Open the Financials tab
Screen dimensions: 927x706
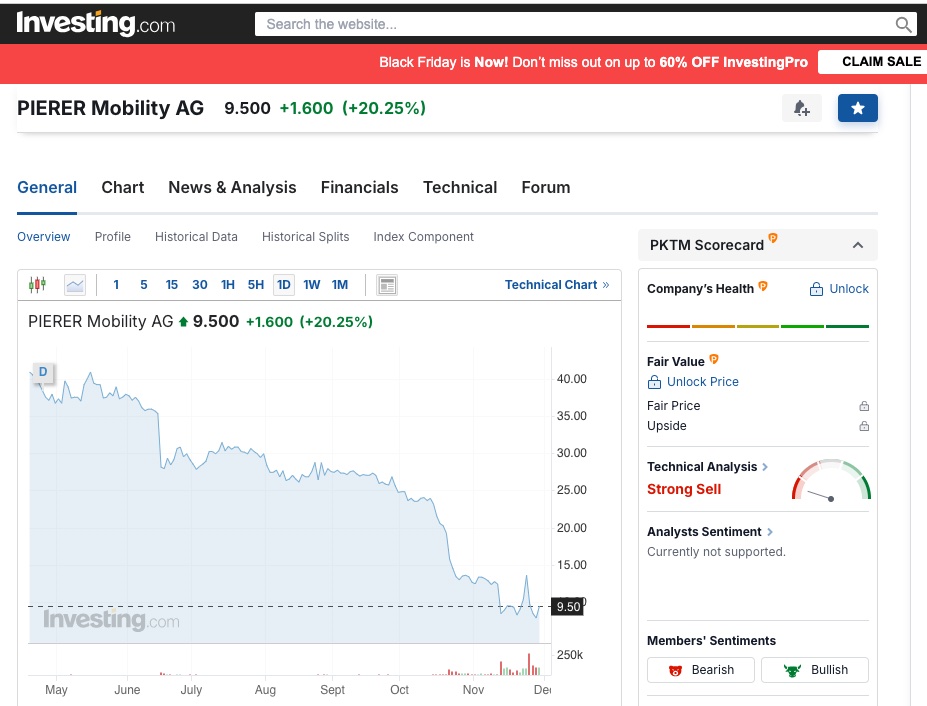pyautogui.click(x=359, y=187)
